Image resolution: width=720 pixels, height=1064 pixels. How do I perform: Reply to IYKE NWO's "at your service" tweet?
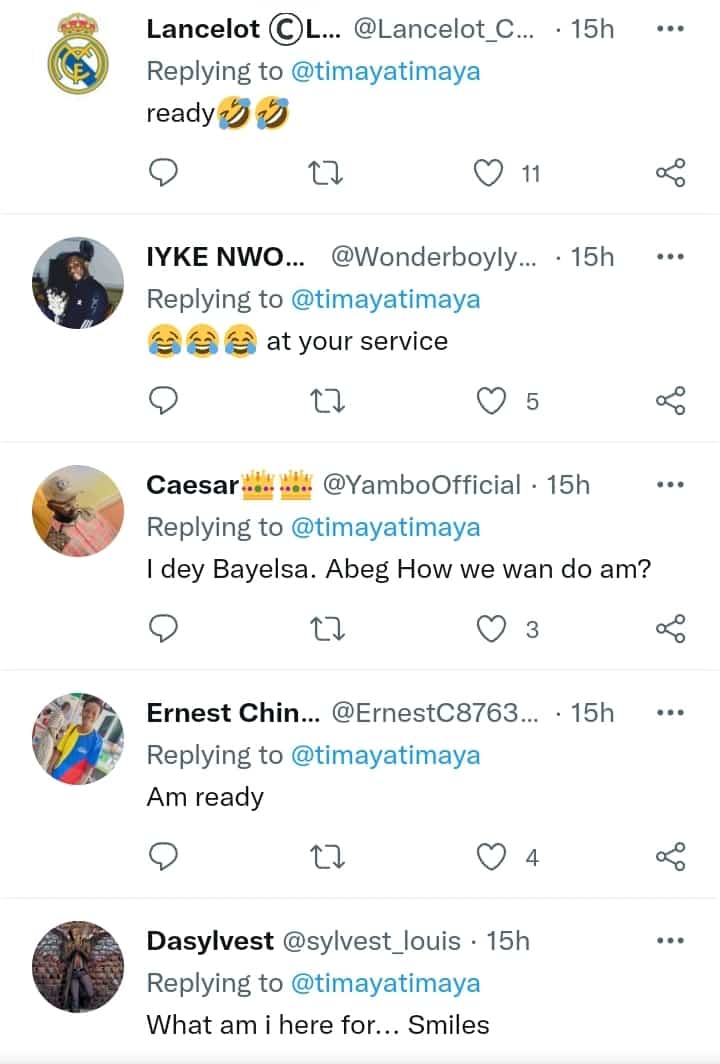pyautogui.click(x=163, y=401)
